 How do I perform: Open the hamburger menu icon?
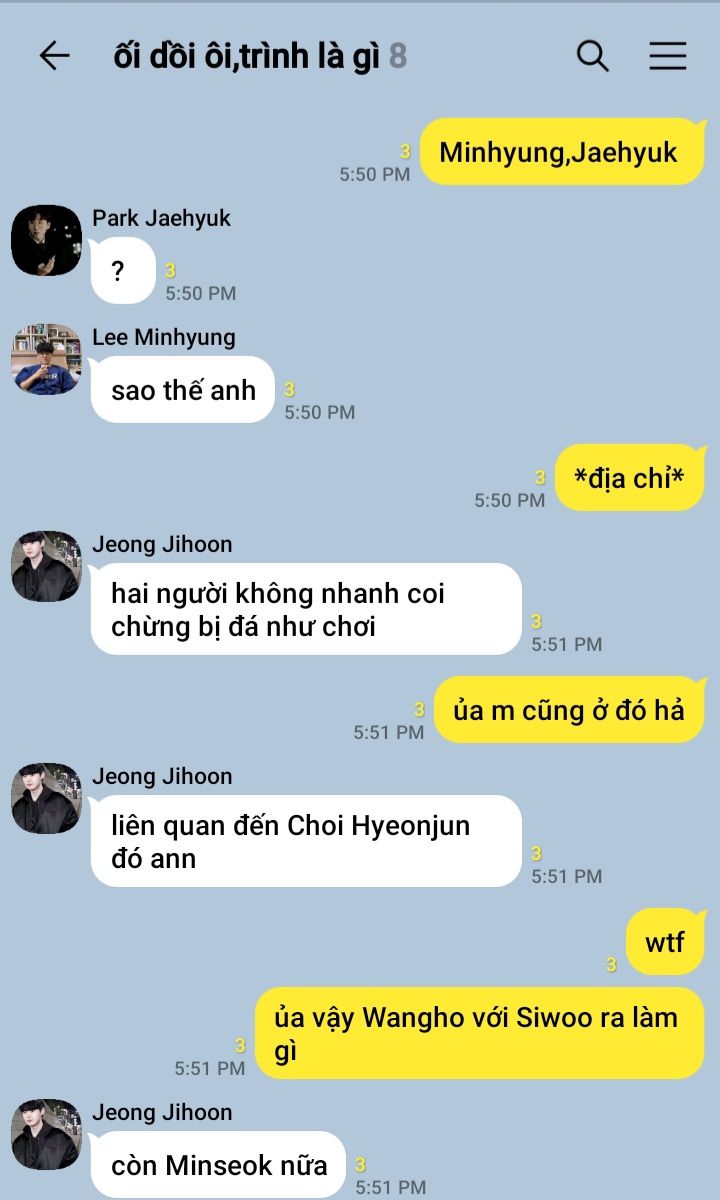668,56
